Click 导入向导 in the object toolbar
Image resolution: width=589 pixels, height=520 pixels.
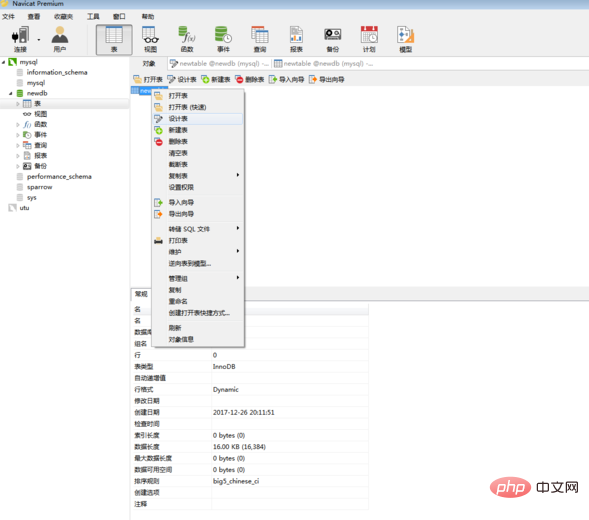[286, 79]
